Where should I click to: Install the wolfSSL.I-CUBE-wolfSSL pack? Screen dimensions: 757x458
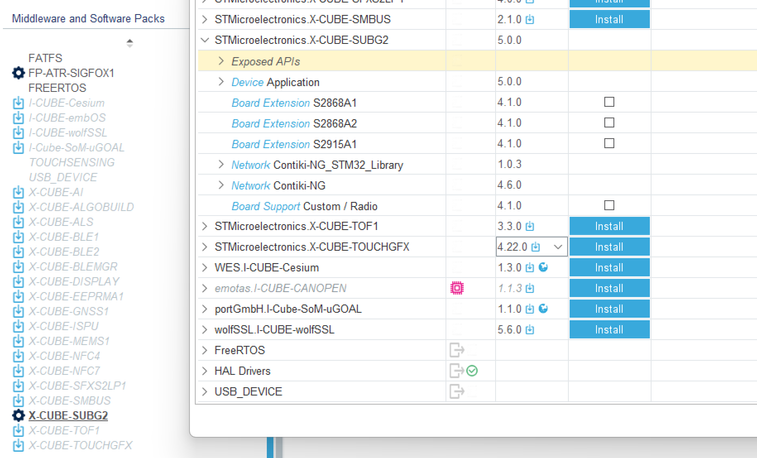point(609,330)
